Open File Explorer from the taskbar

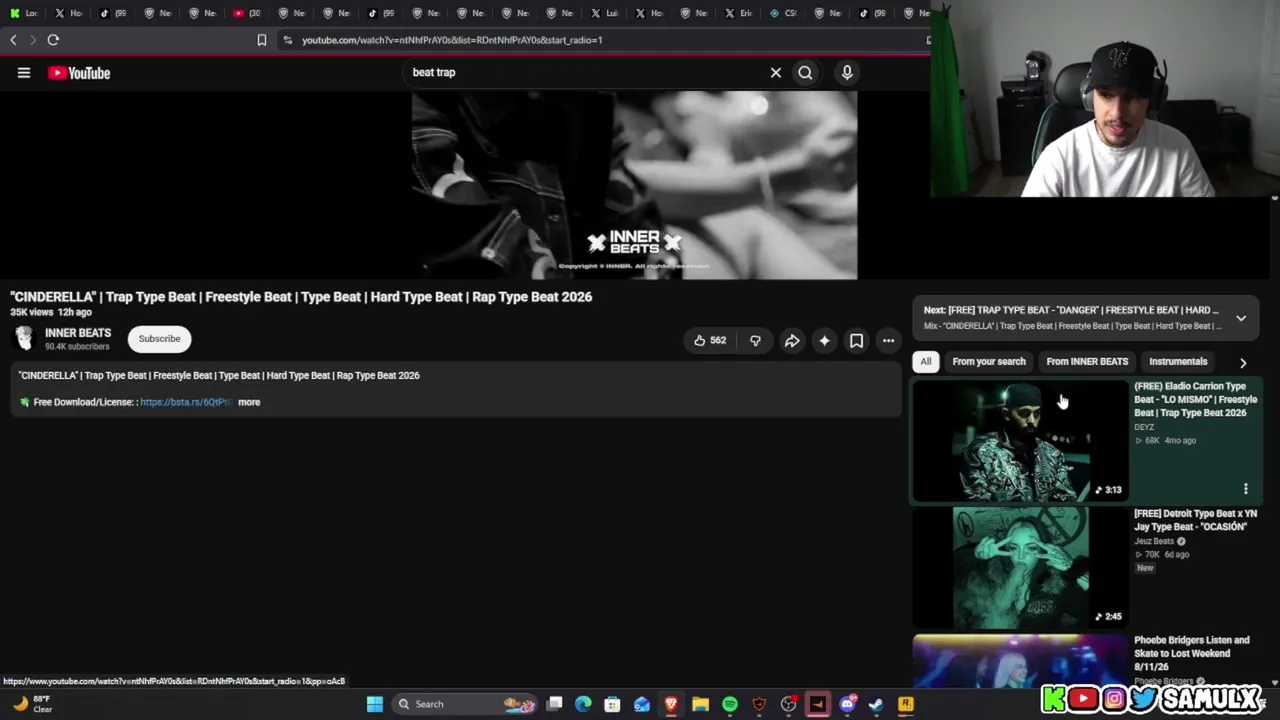pos(700,704)
